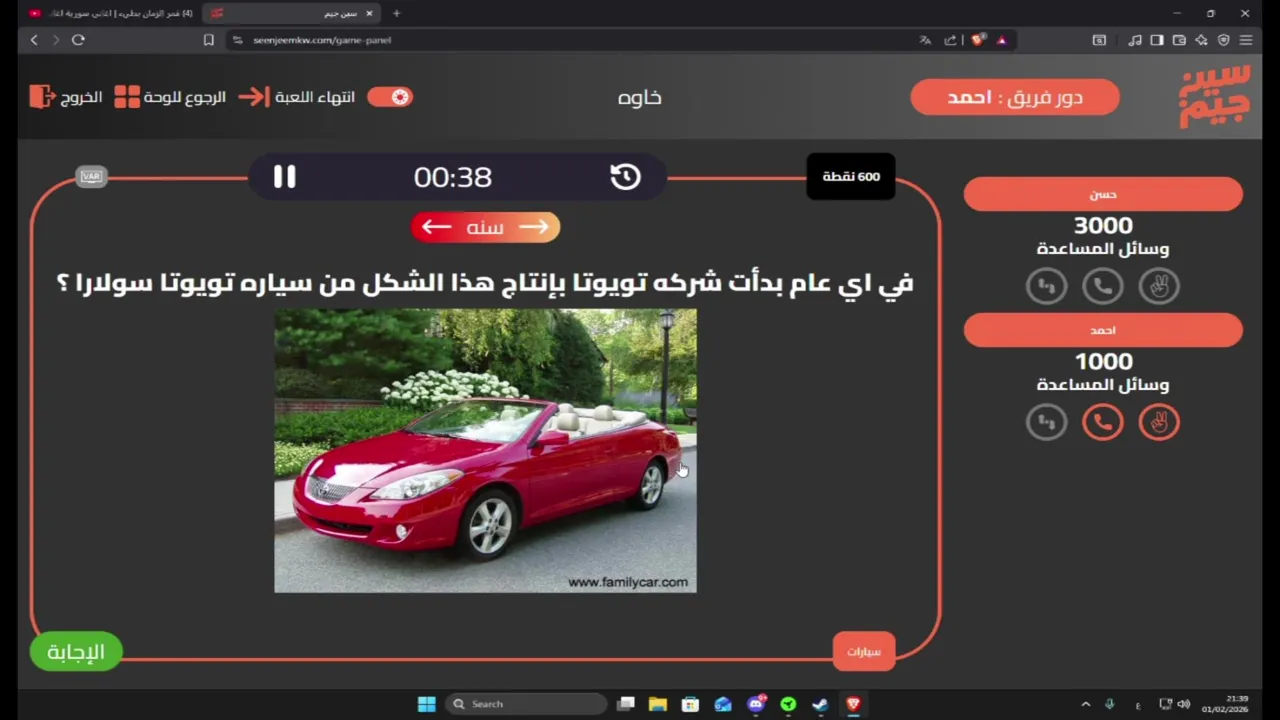Open Brave Wallet icon
This screenshot has width=1280, height=720.
tap(1179, 40)
